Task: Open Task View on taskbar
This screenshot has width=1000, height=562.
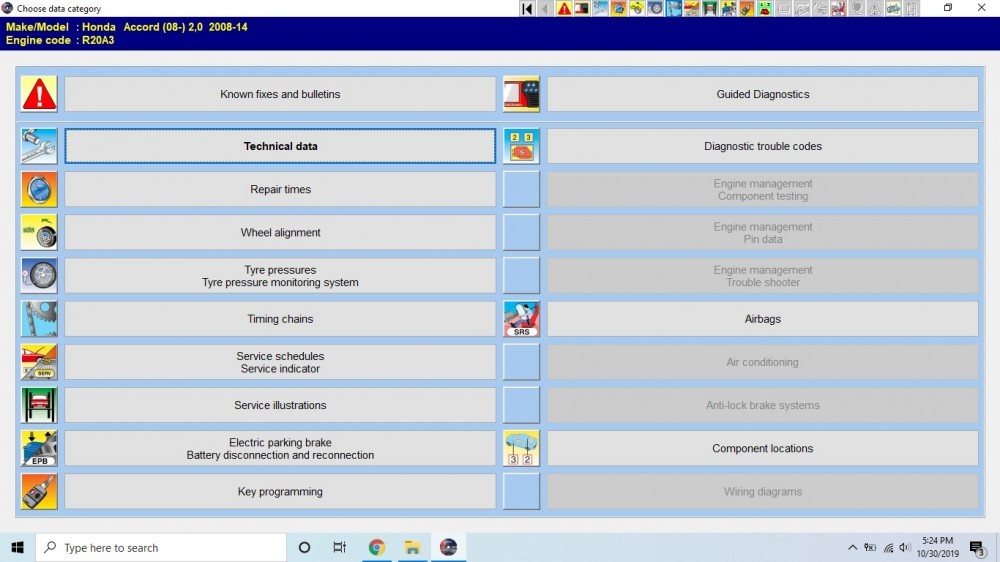Action: click(x=339, y=547)
